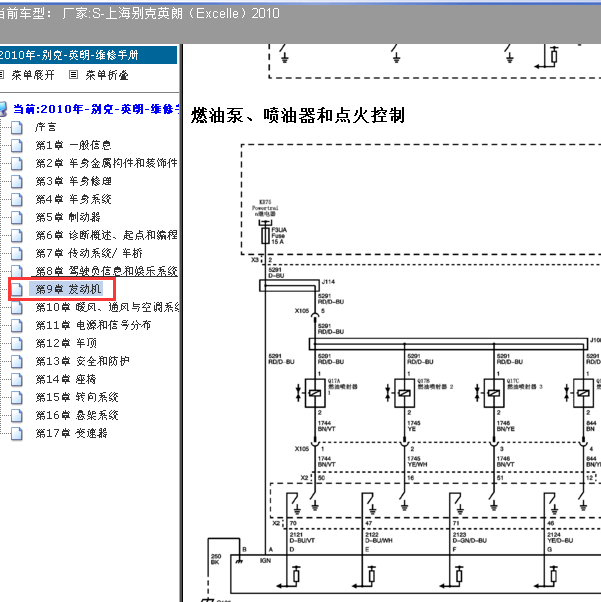Click the page icon for 第14章 座椅
The height and width of the screenshot is (602, 601).
[17, 379]
